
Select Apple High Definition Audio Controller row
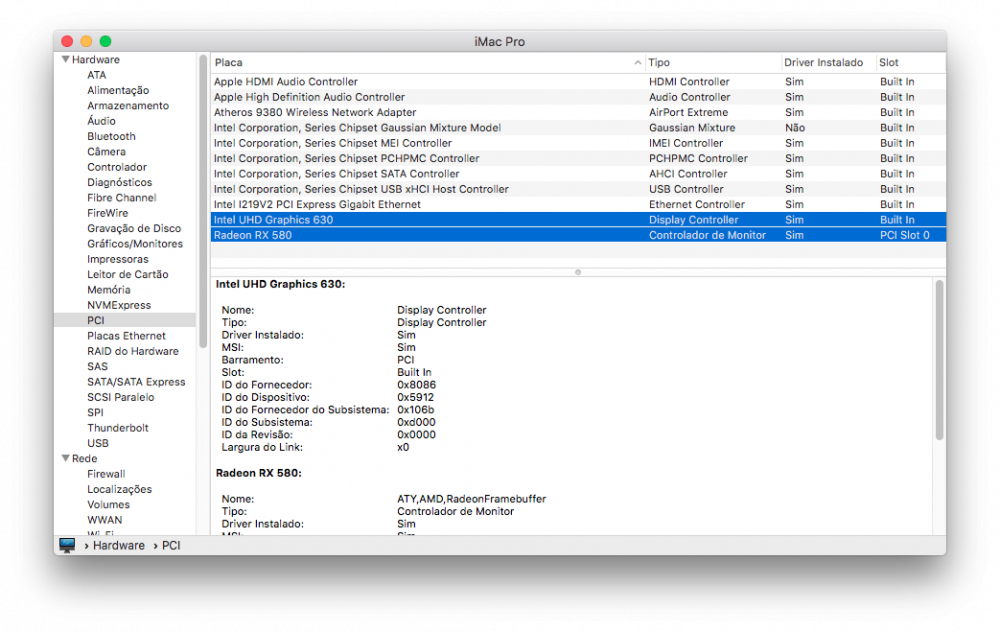point(578,97)
